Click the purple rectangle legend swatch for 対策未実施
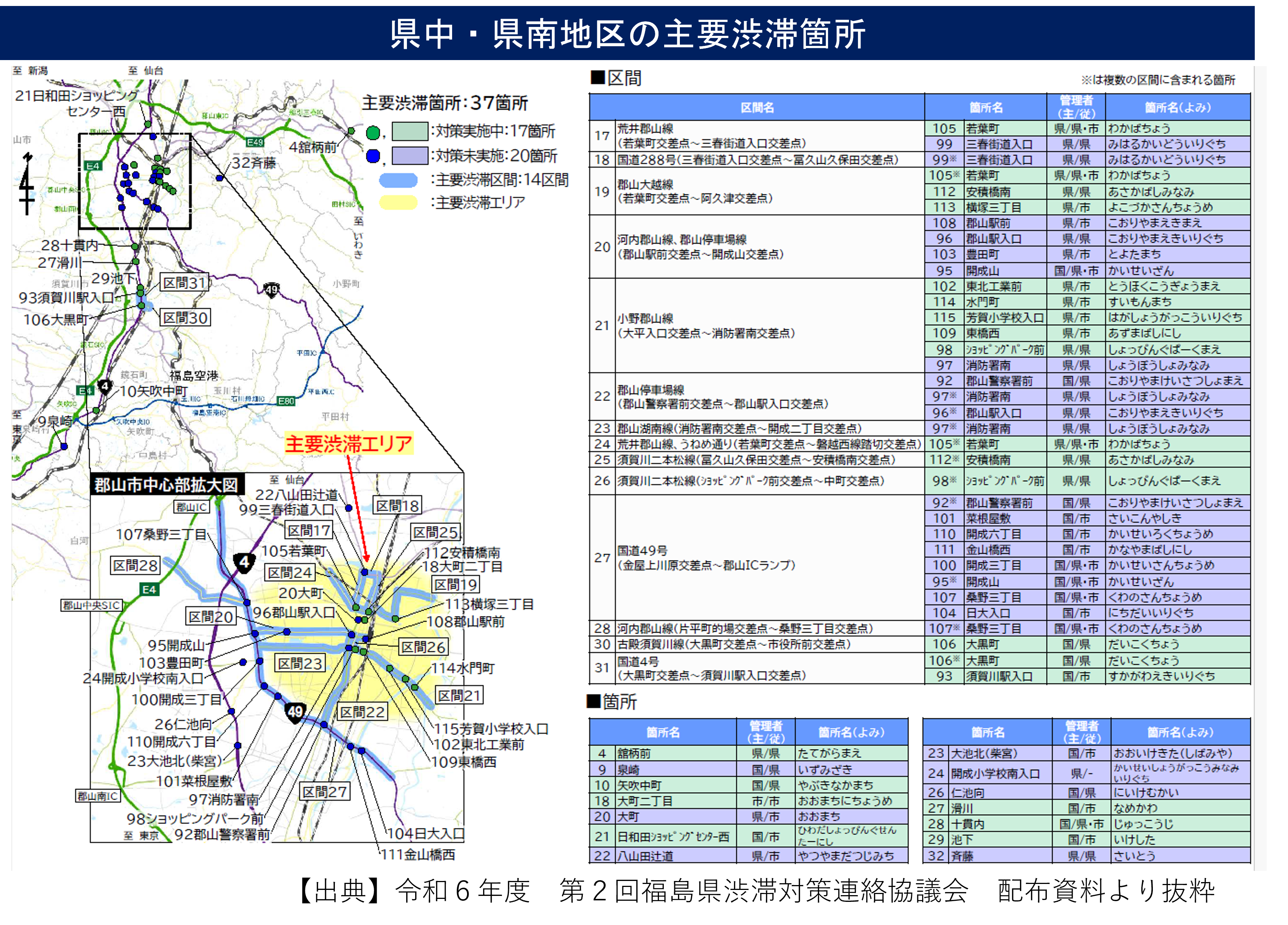1288x925 pixels. point(410,156)
